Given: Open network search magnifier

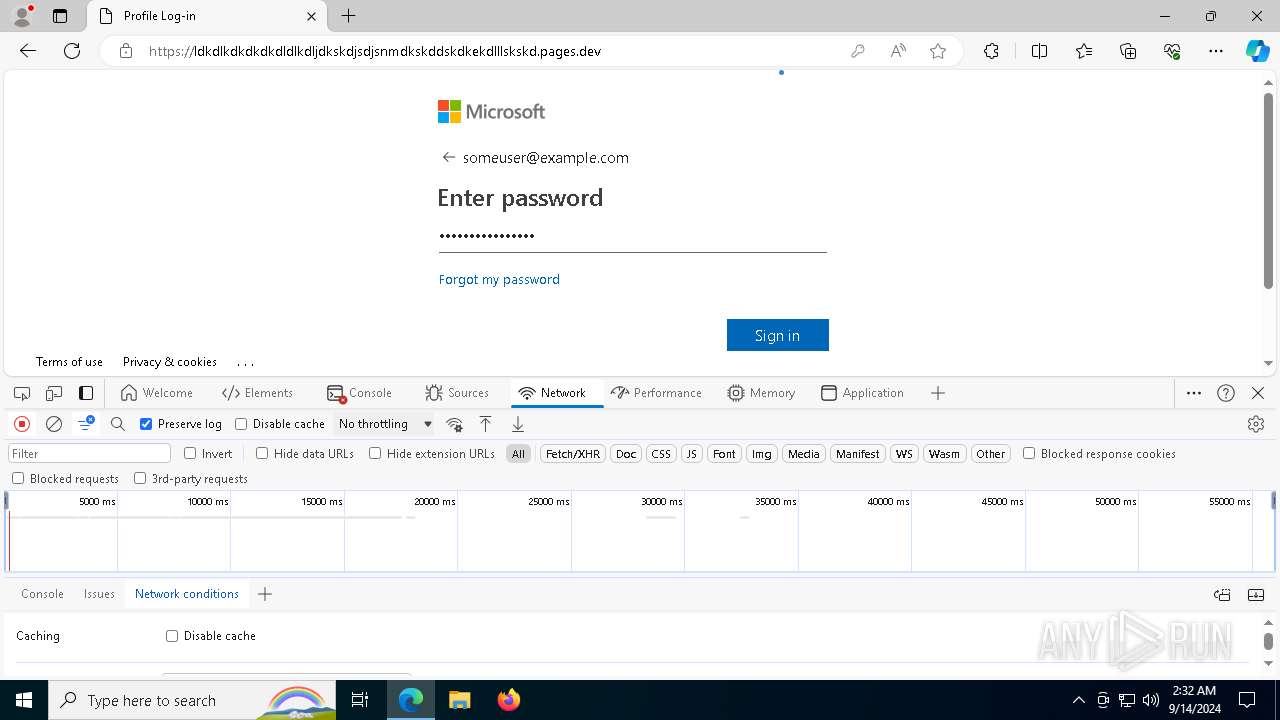Looking at the screenshot, I should coord(118,424).
